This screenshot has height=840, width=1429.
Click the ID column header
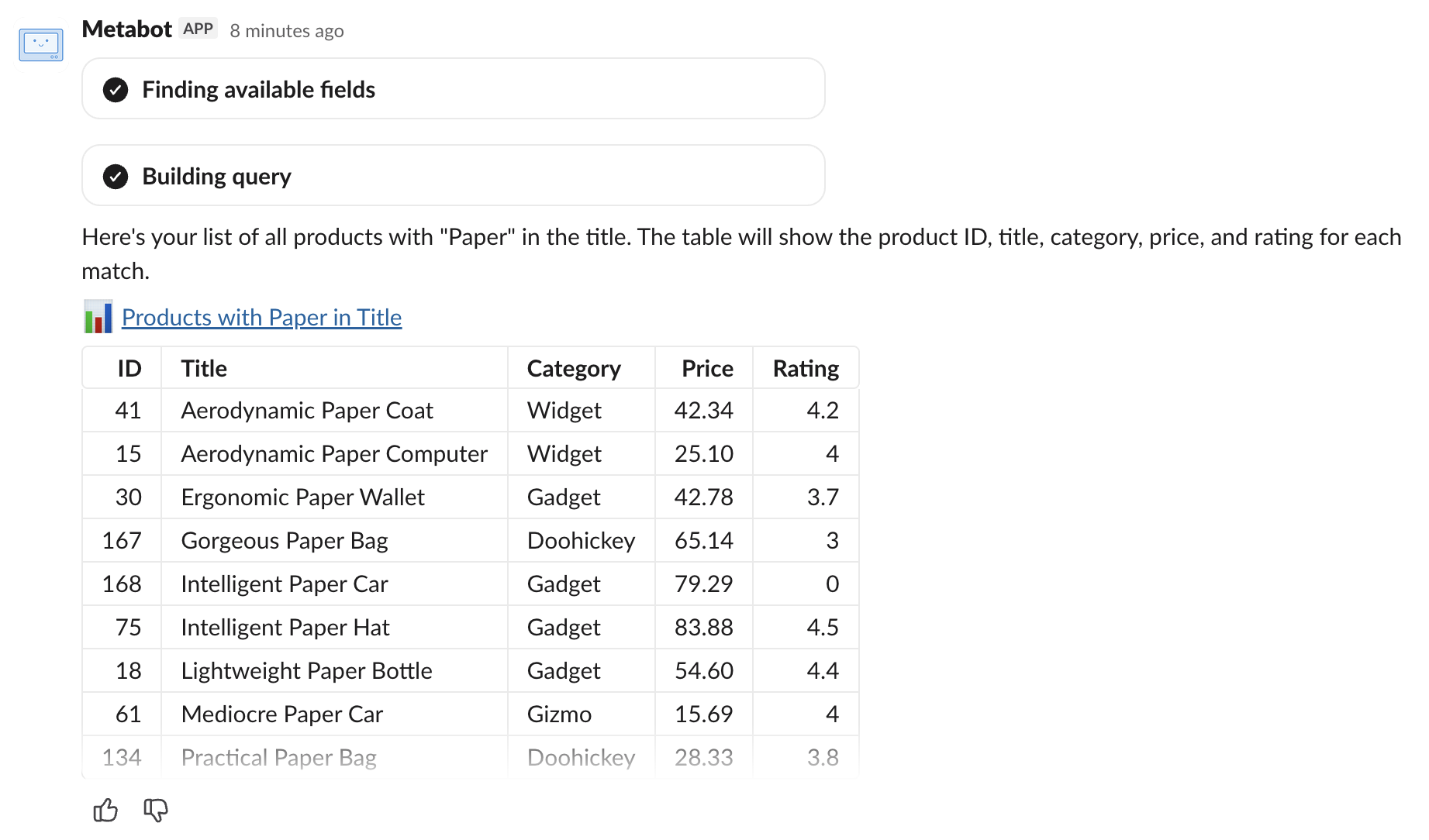pos(129,368)
